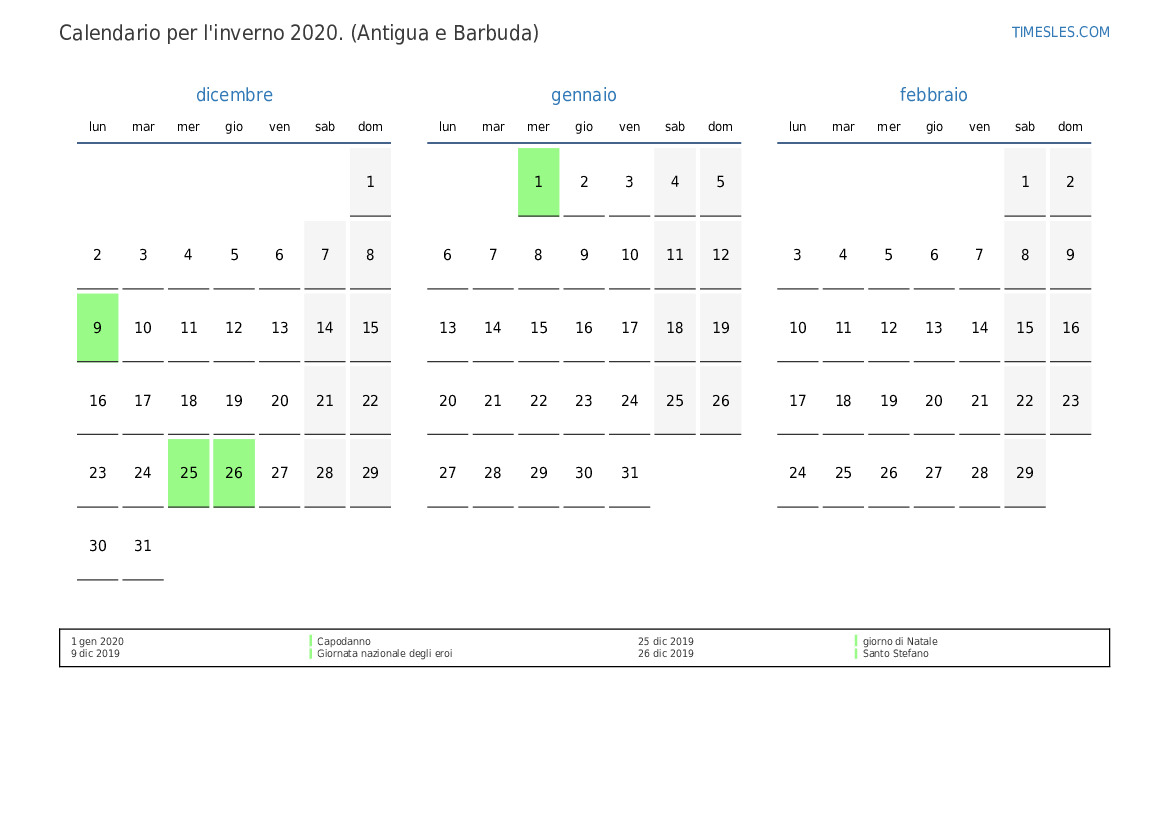
Task: Click the Santo Stefano legend entry
Action: click(895, 654)
